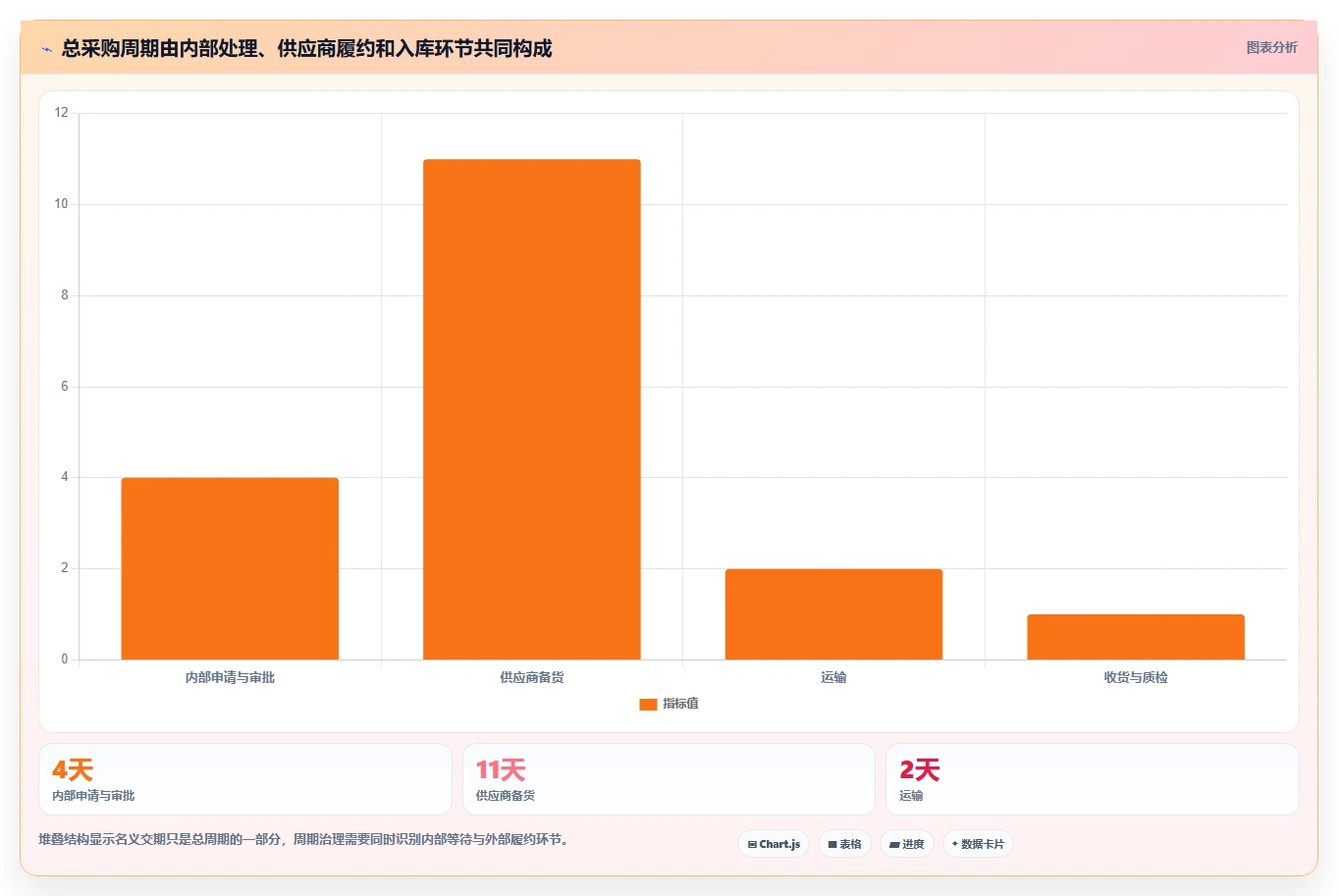Click the 运输 bar in the chart

click(x=833, y=614)
